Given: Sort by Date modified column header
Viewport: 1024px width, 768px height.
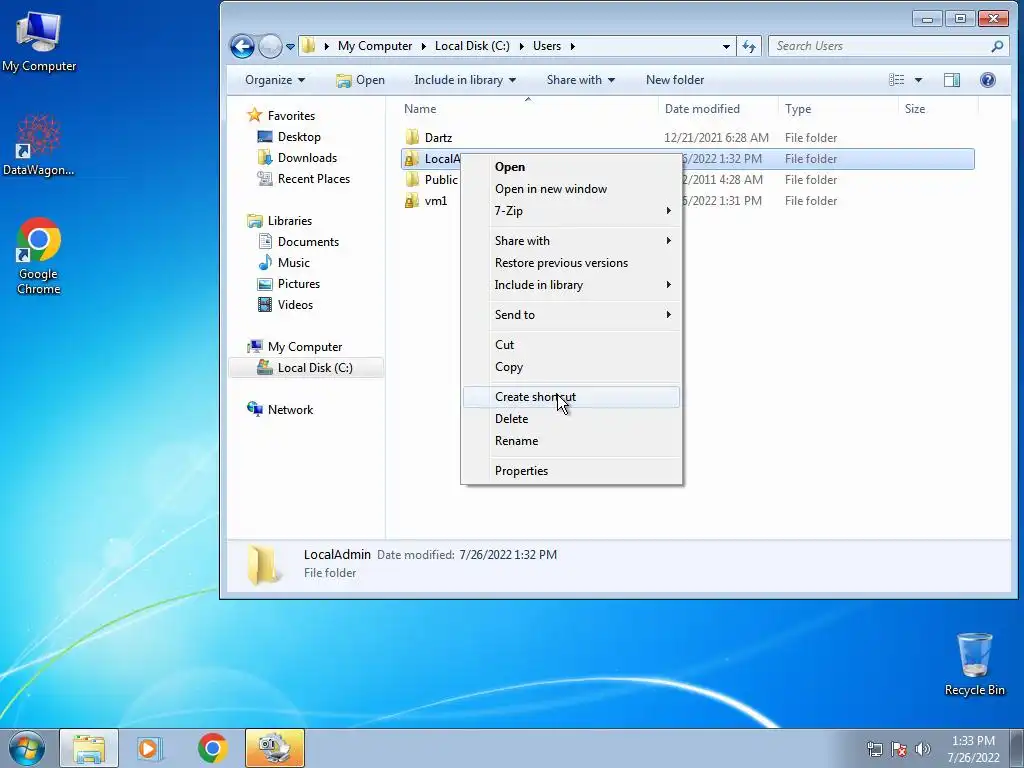Looking at the screenshot, I should [x=718, y=108].
